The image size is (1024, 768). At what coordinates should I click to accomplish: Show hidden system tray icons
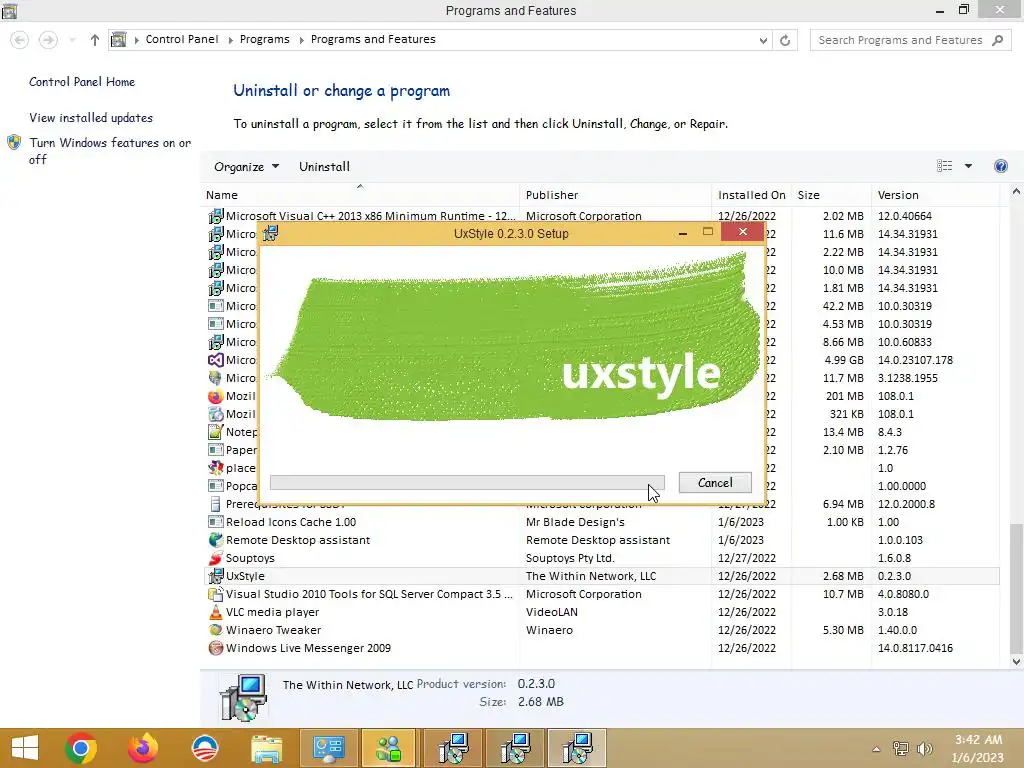pos(876,749)
